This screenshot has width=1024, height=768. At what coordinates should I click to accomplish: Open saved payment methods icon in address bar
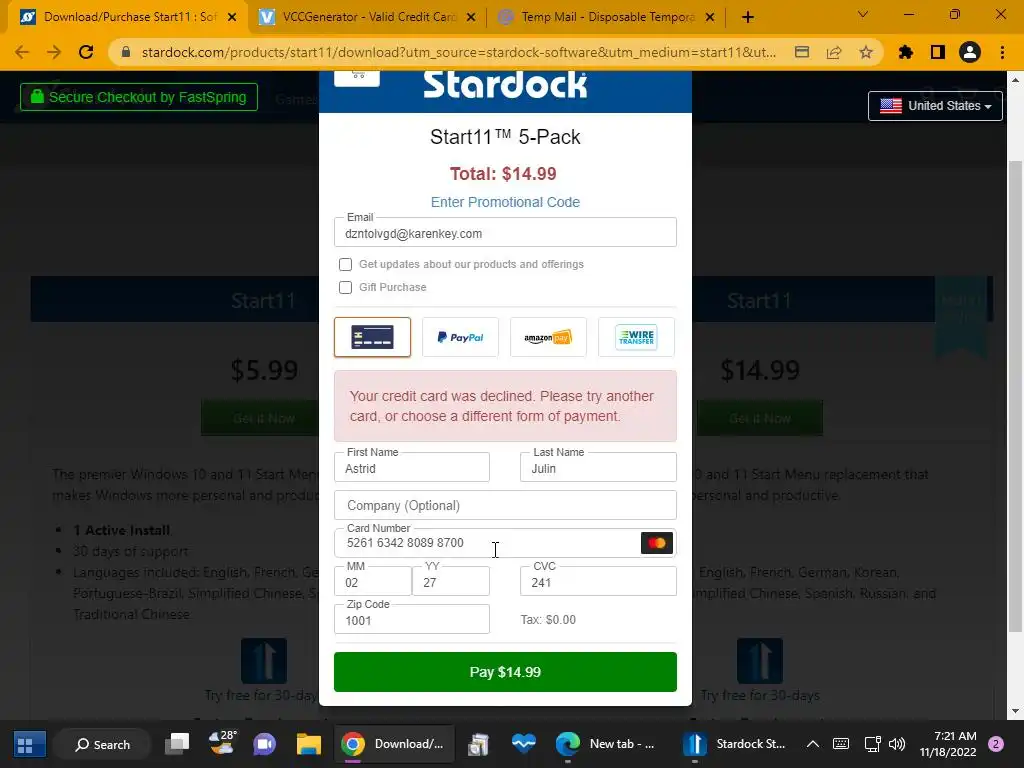(802, 52)
